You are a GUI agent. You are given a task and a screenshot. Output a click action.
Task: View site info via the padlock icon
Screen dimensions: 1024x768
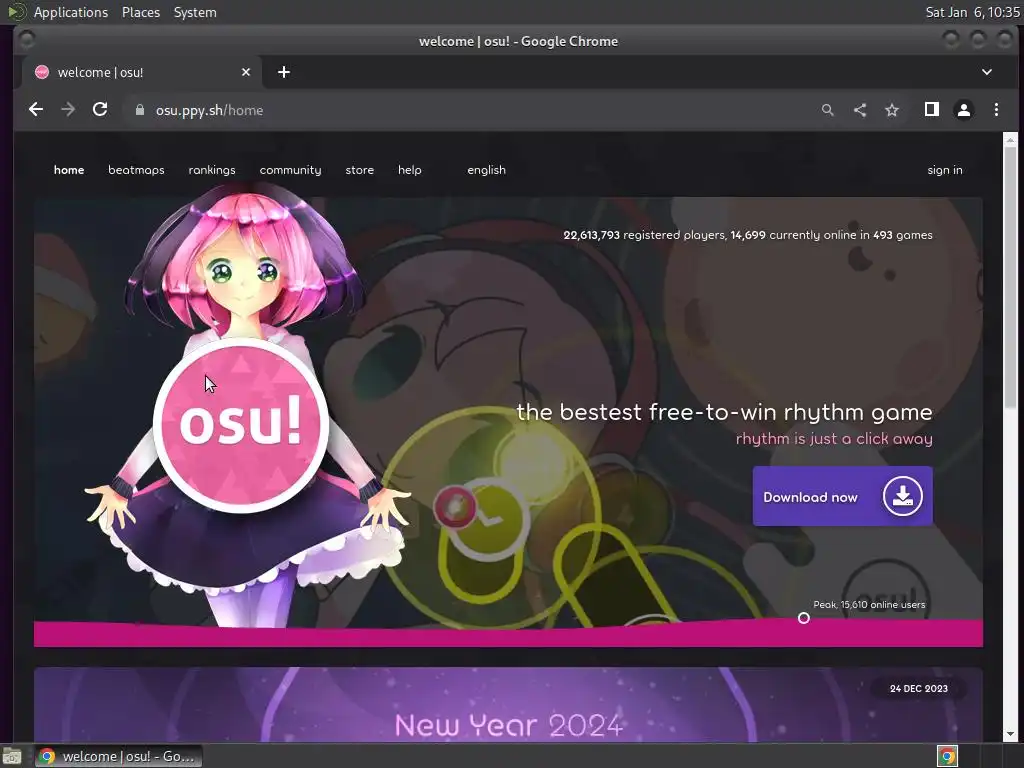click(139, 110)
